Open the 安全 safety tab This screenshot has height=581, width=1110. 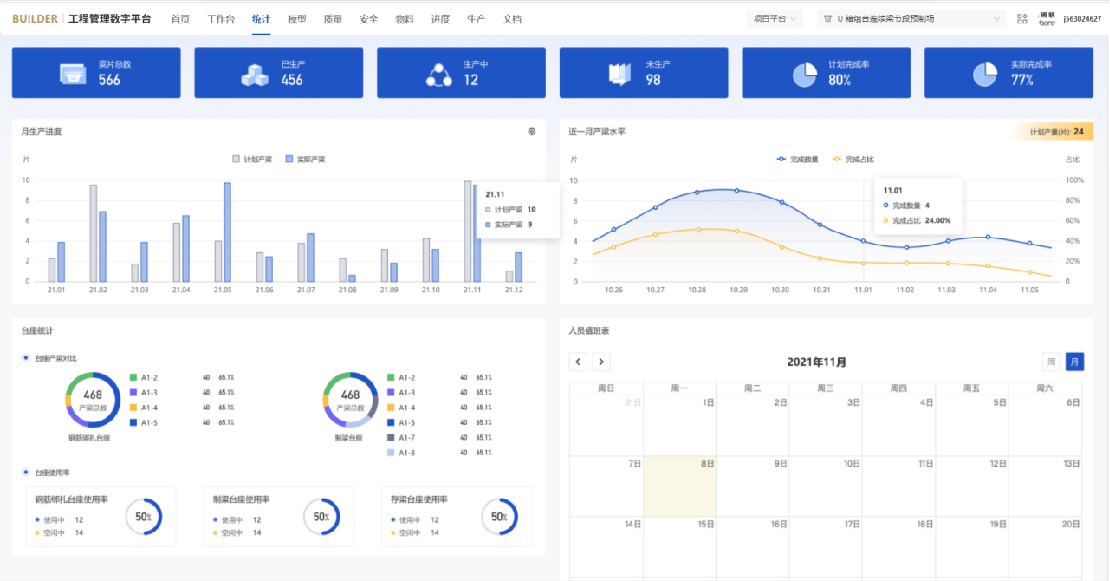point(368,19)
